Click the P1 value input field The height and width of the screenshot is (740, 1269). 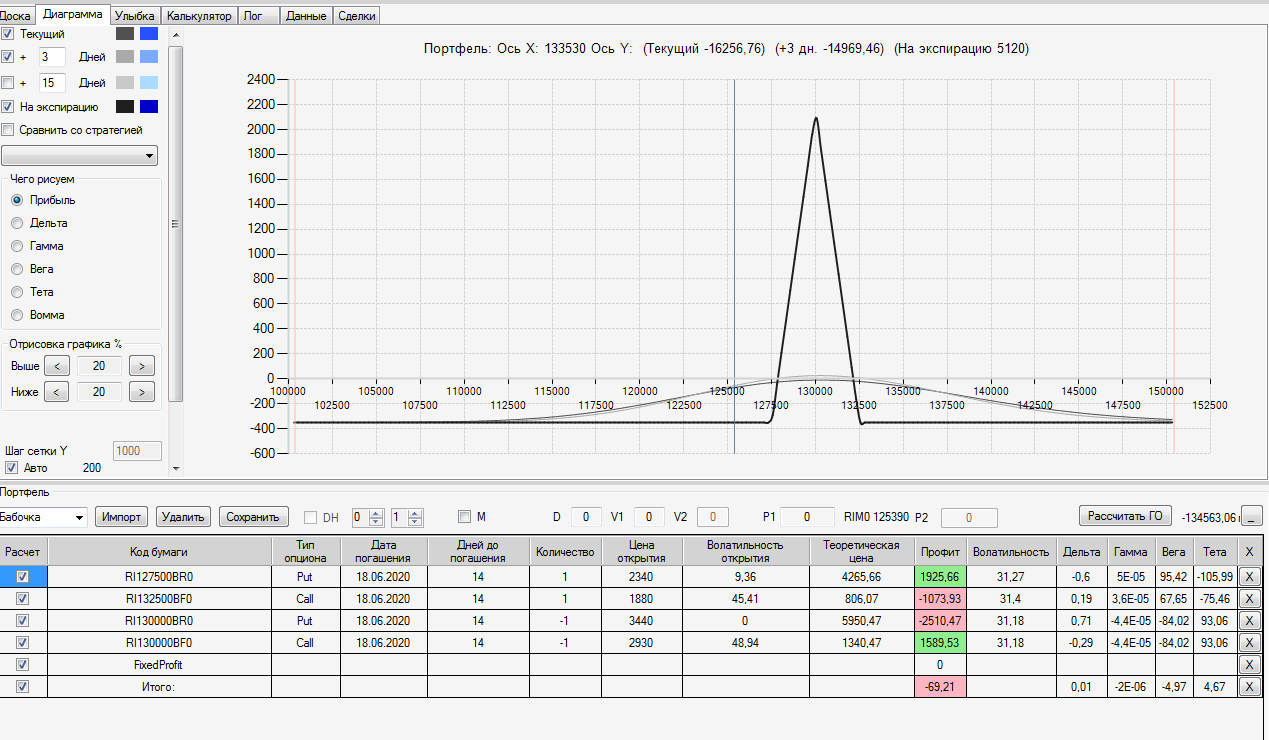click(x=807, y=517)
